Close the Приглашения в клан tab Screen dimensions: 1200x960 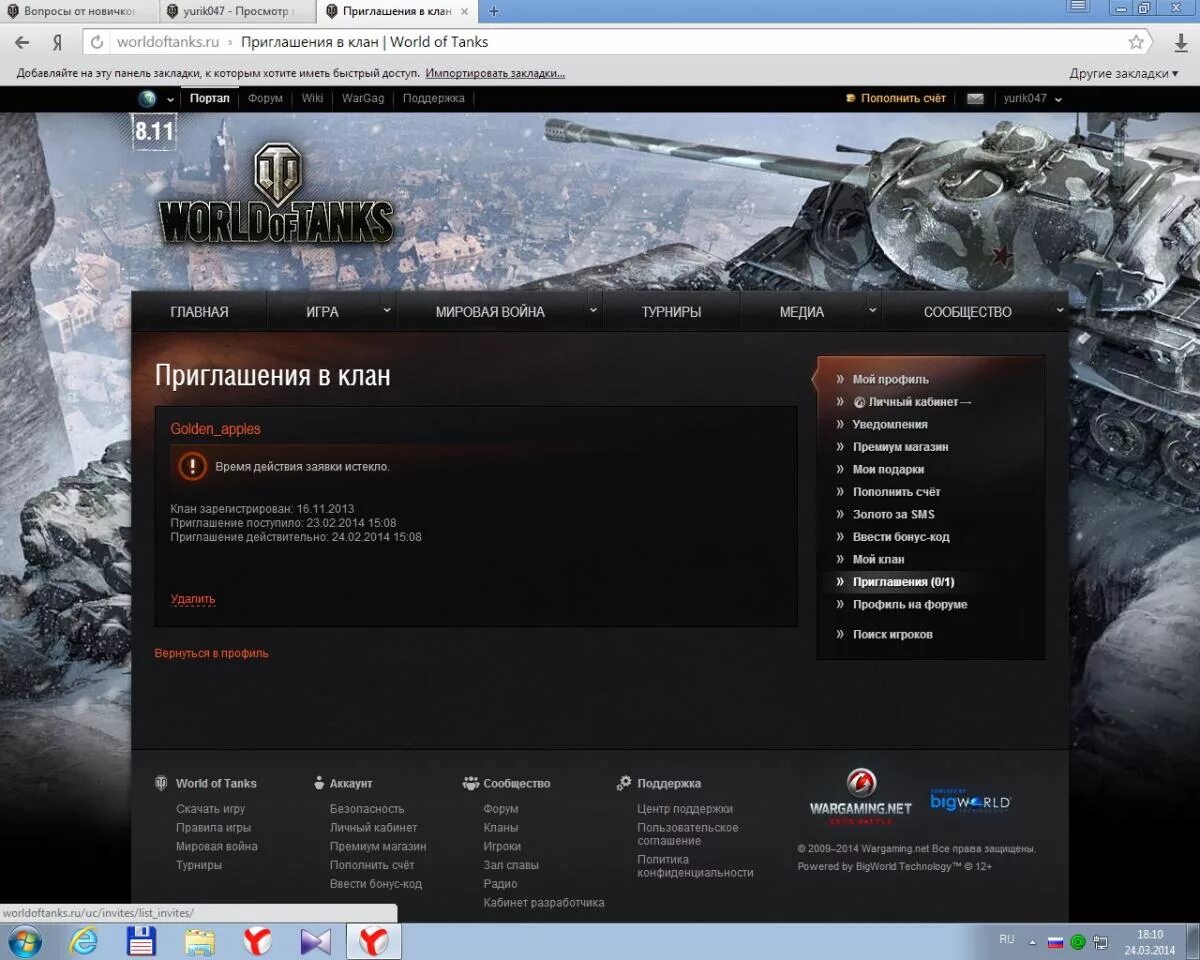[x=462, y=11]
